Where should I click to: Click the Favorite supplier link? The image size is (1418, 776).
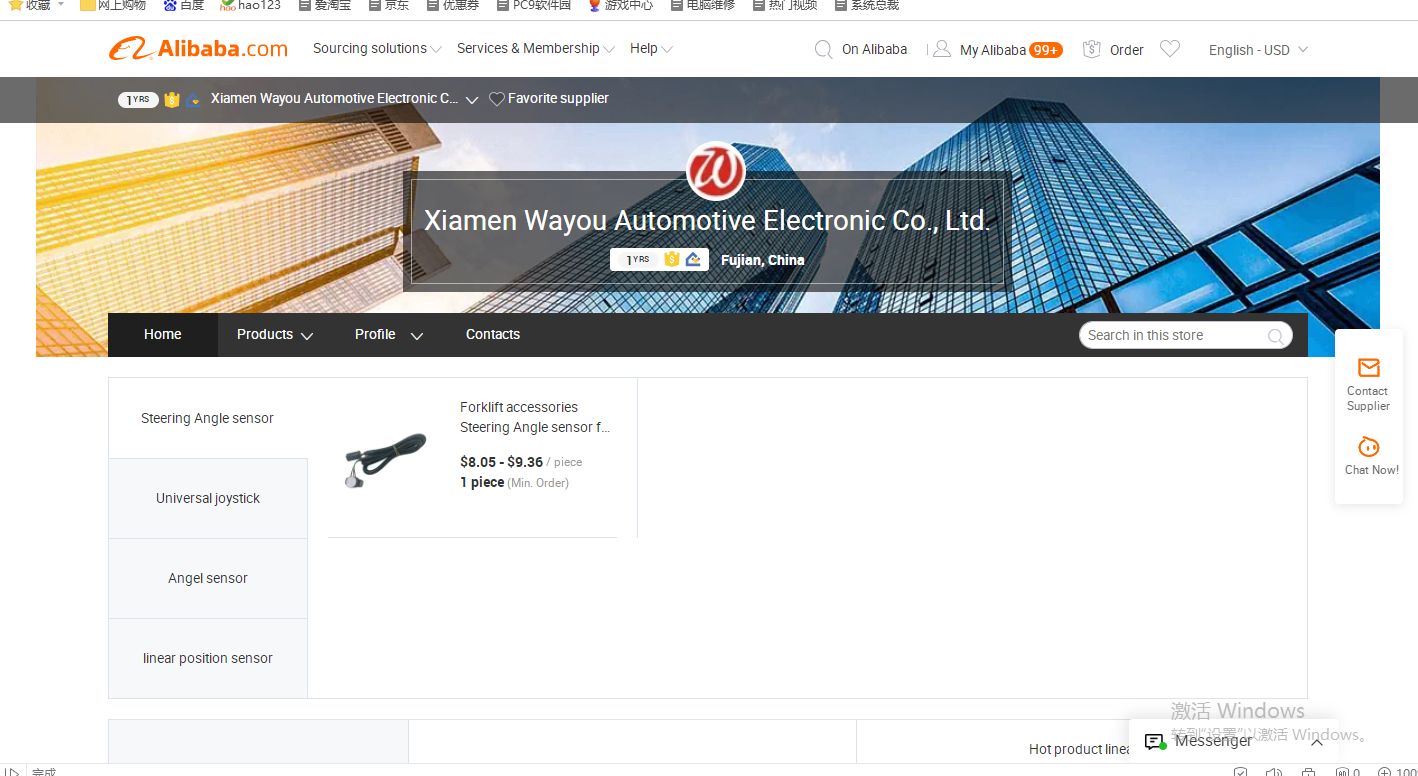(x=558, y=99)
